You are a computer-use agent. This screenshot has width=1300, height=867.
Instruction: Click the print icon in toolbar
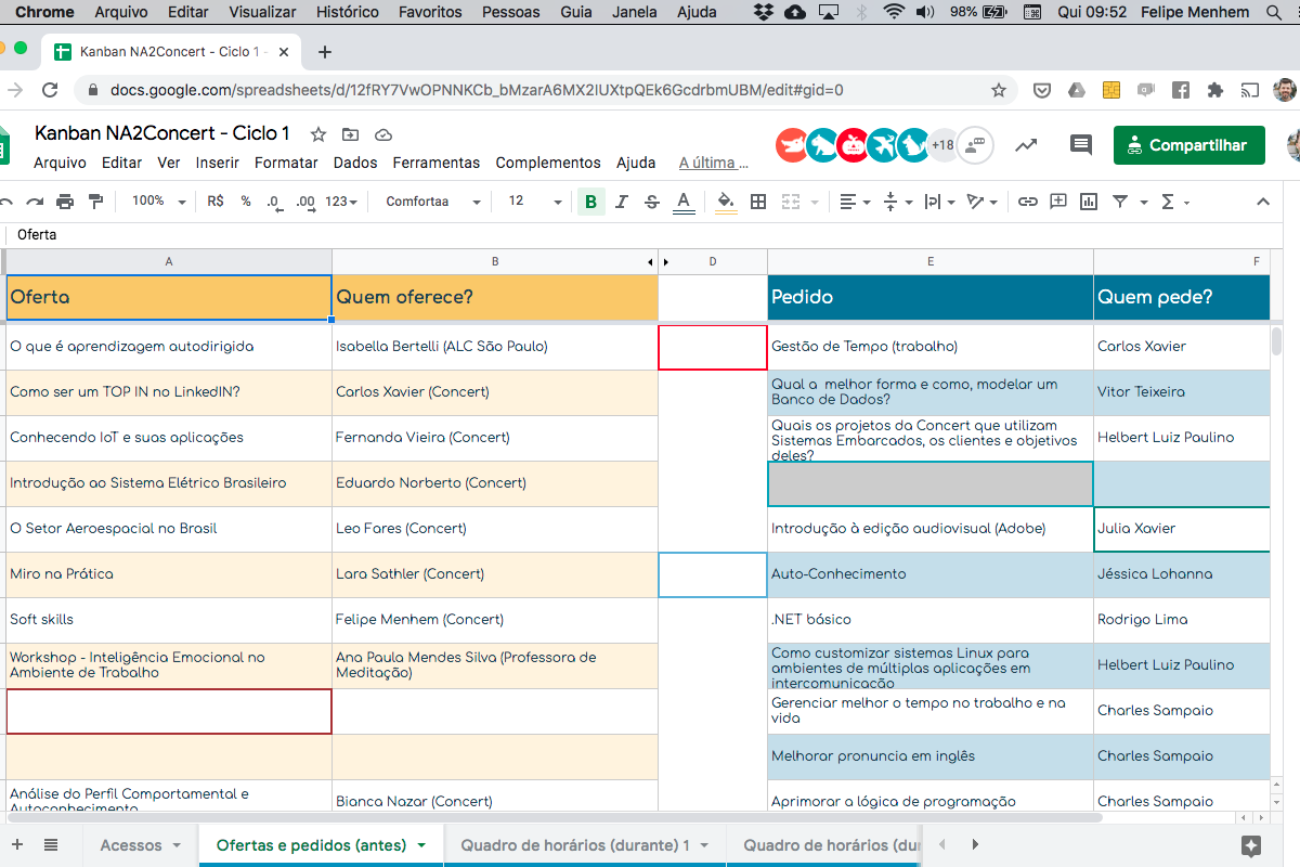pyautogui.click(x=65, y=202)
